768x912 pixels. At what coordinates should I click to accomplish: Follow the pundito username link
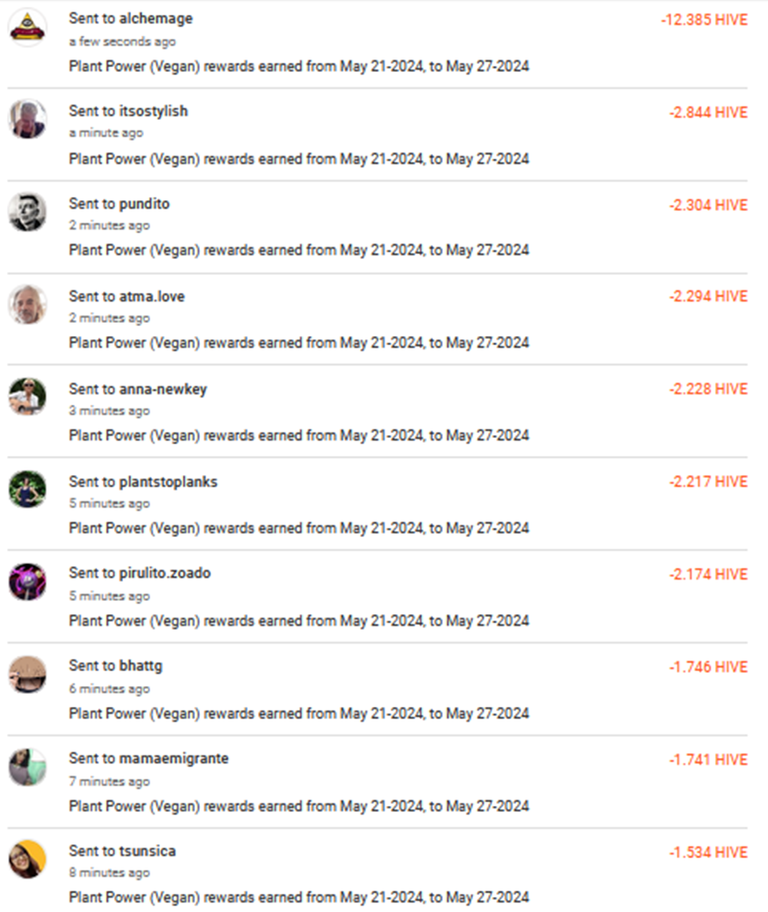(144, 204)
